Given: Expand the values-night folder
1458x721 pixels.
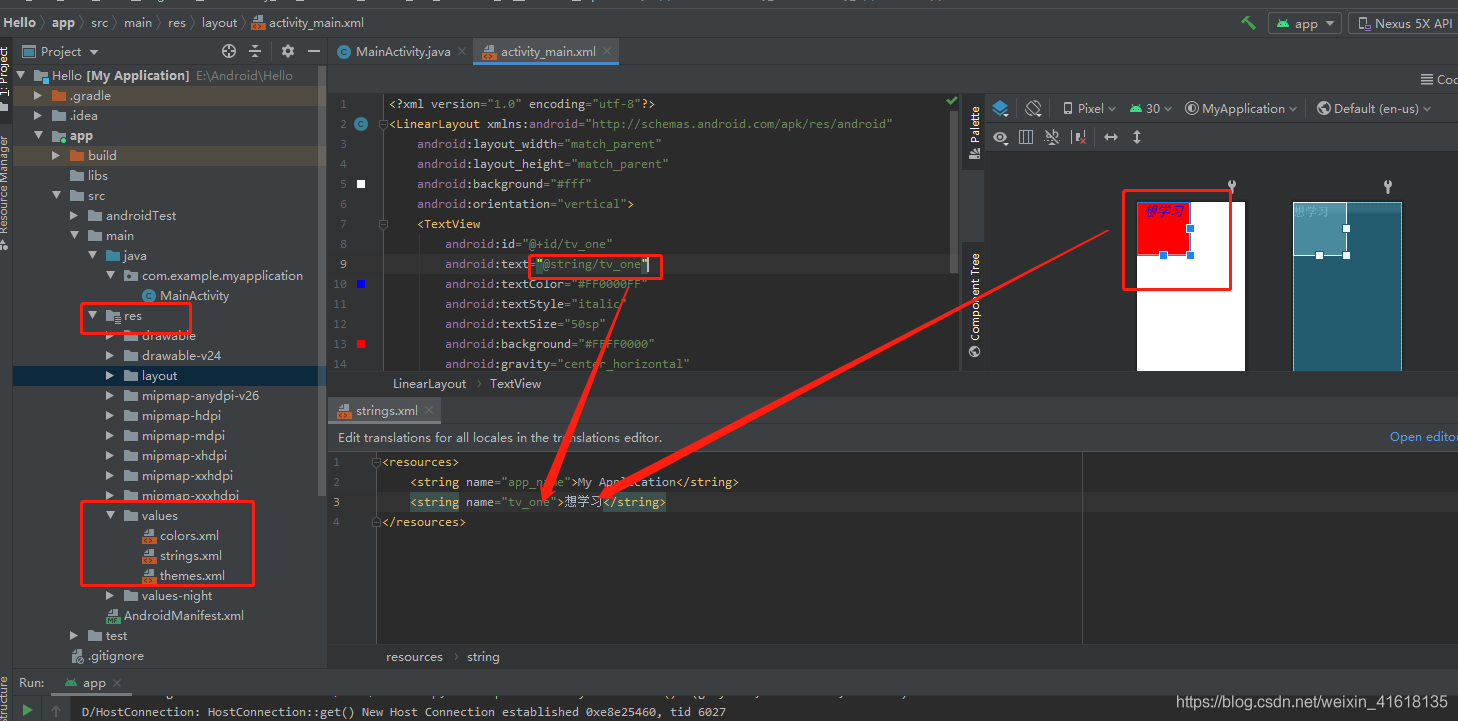Looking at the screenshot, I should 110,596.
